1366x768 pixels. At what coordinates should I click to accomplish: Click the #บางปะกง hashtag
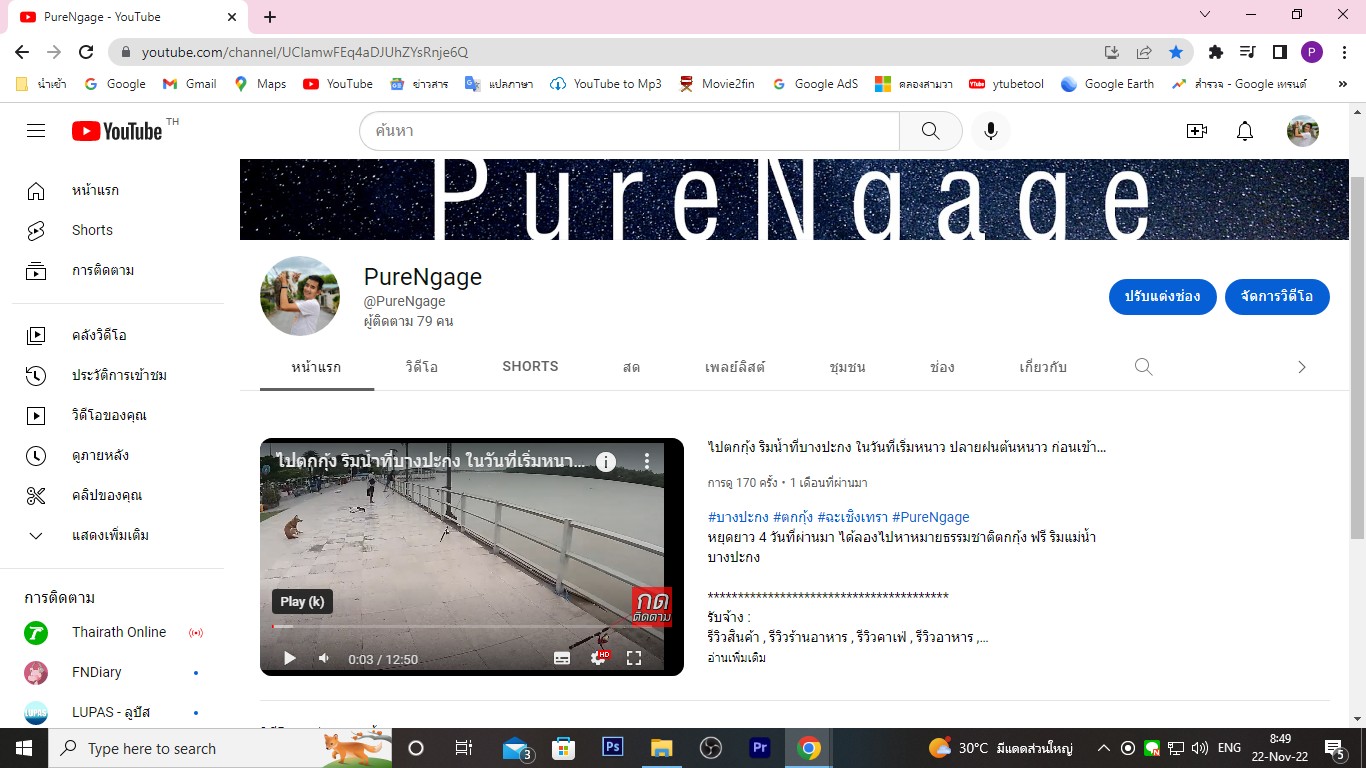(738, 517)
